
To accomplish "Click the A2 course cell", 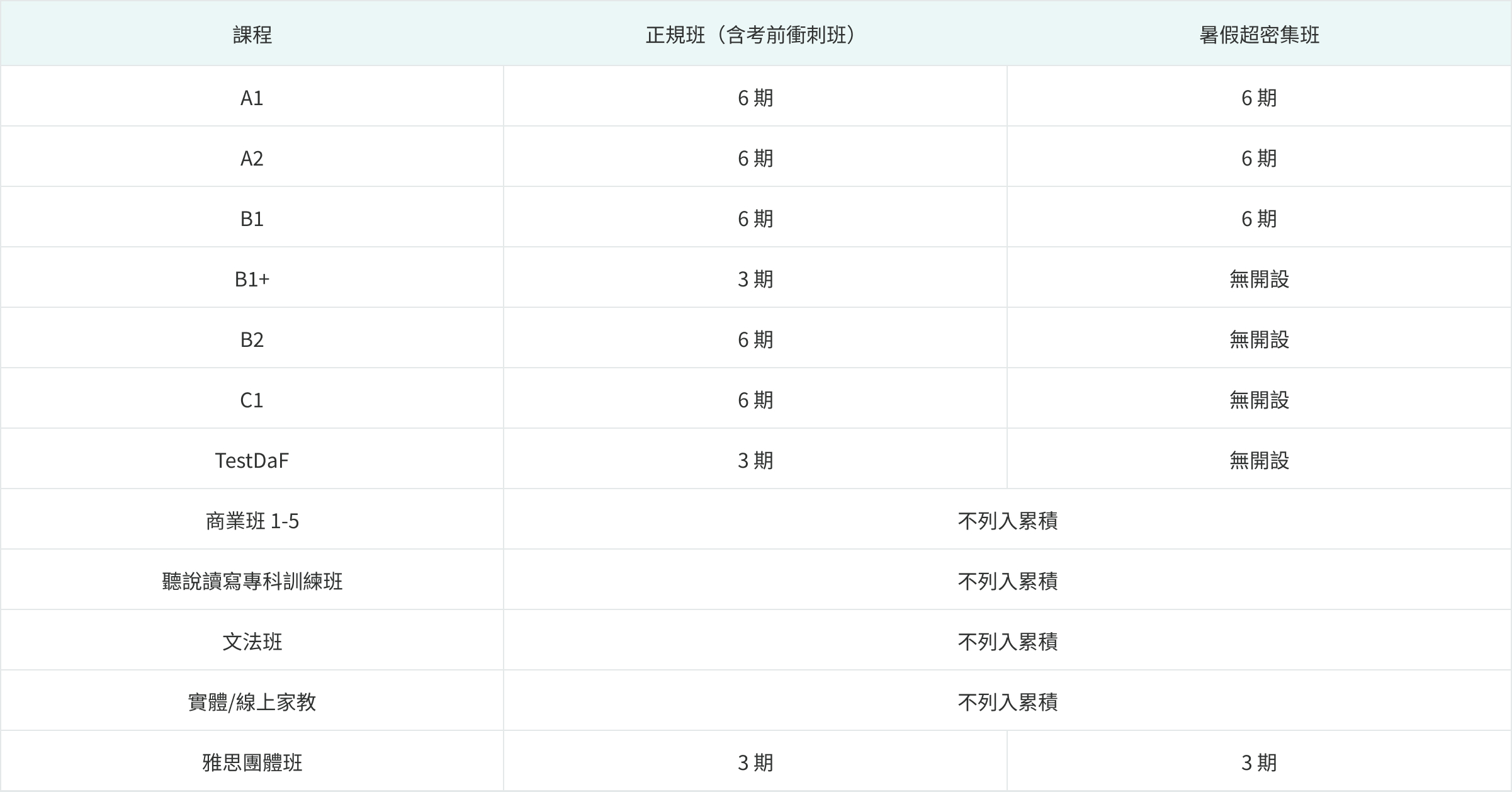I will tap(252, 159).
